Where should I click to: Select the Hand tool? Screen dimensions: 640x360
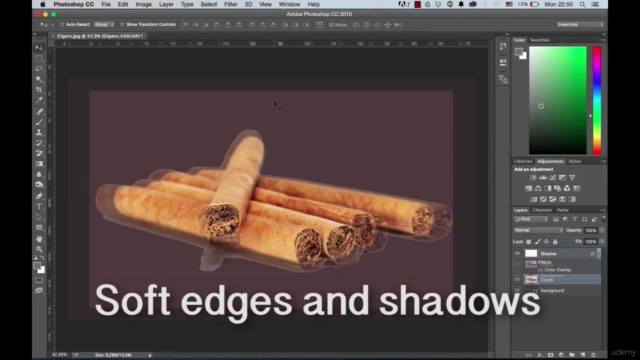click(x=39, y=239)
